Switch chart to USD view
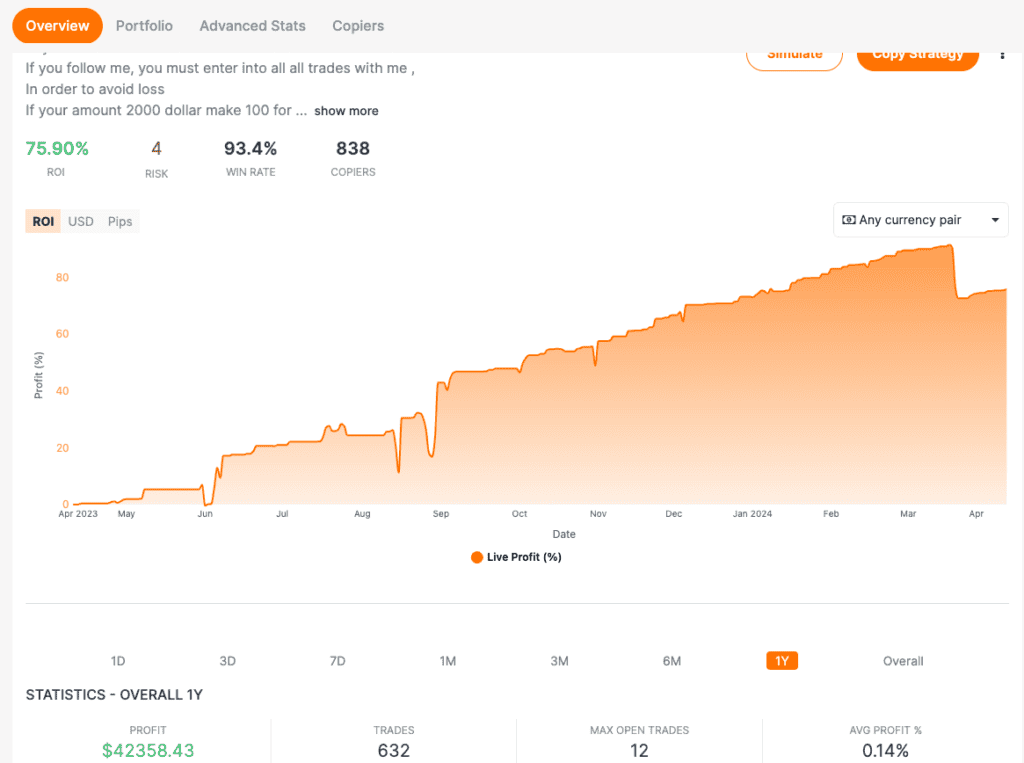 click(81, 221)
